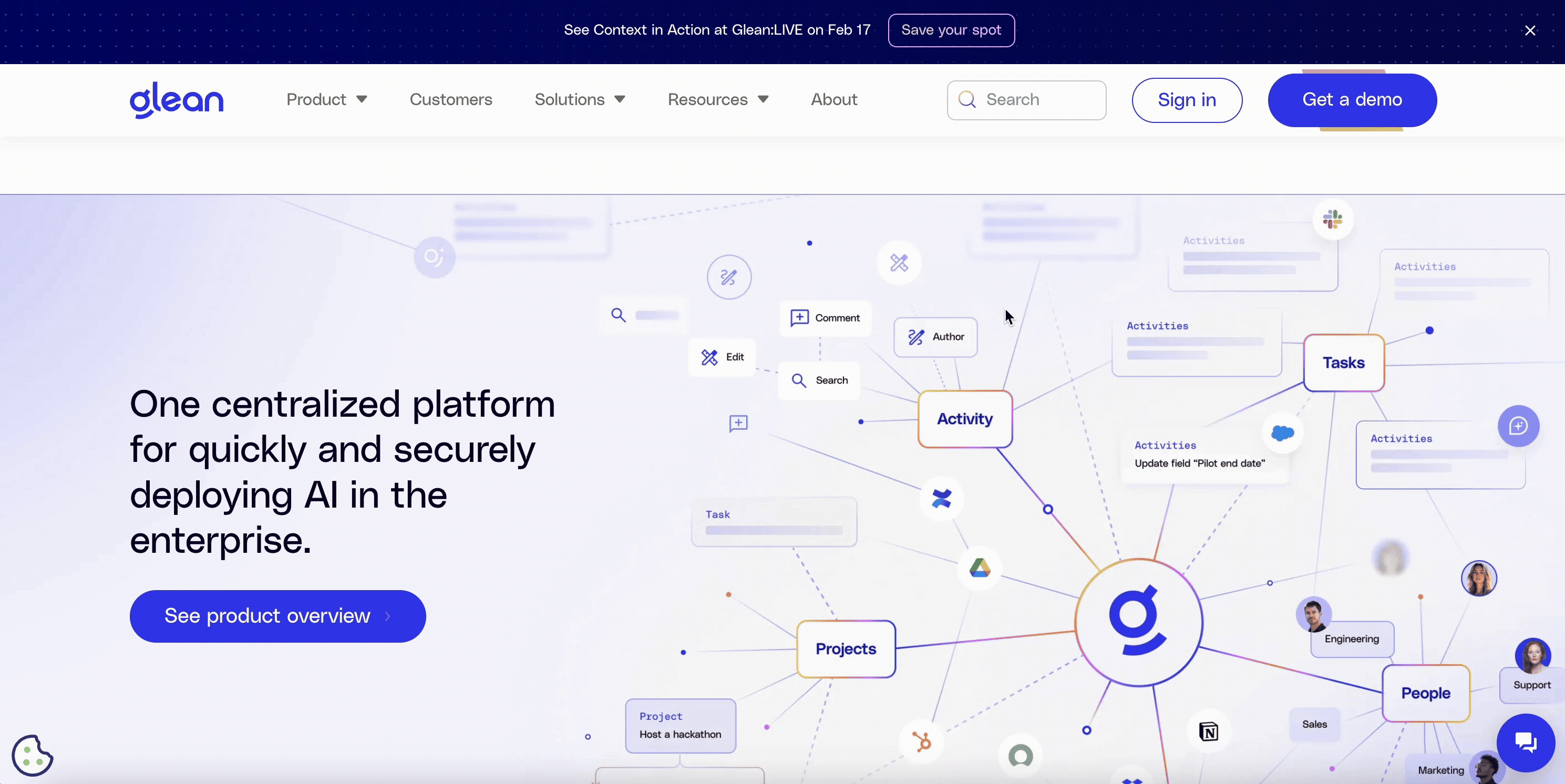
Task: Click the central Glean logo node
Action: coord(1138,622)
